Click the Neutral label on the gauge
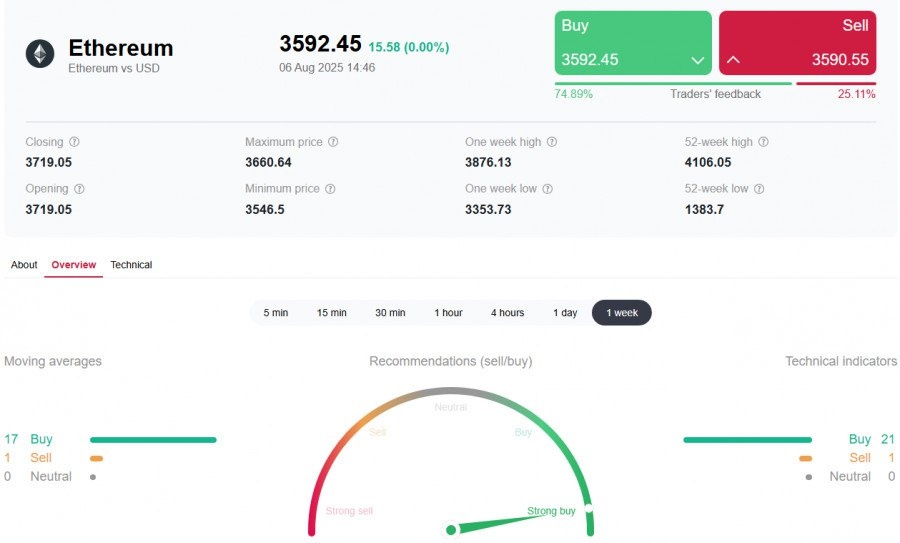The height and width of the screenshot is (543, 900). coord(451,407)
